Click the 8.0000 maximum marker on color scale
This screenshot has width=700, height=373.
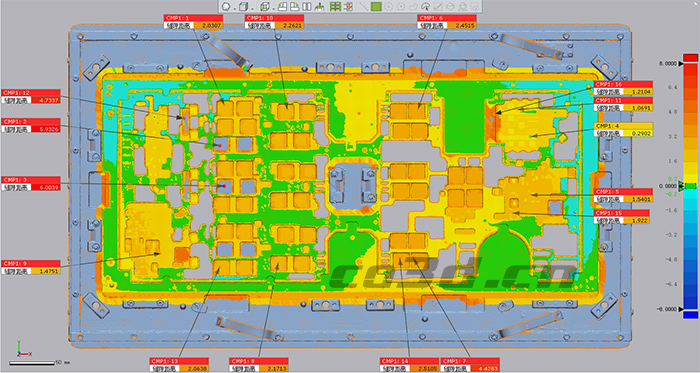pos(671,64)
